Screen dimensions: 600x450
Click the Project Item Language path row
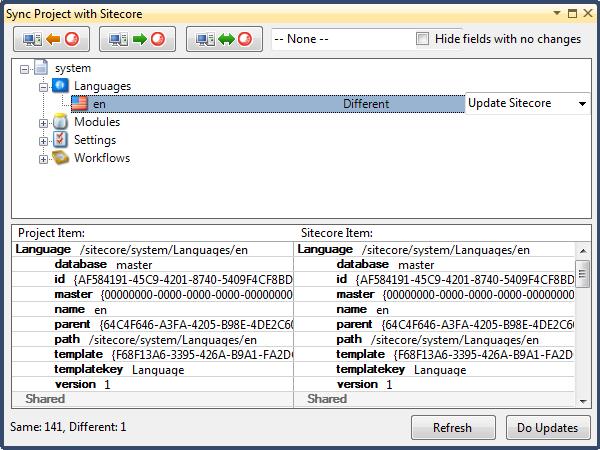pyautogui.click(x=153, y=249)
